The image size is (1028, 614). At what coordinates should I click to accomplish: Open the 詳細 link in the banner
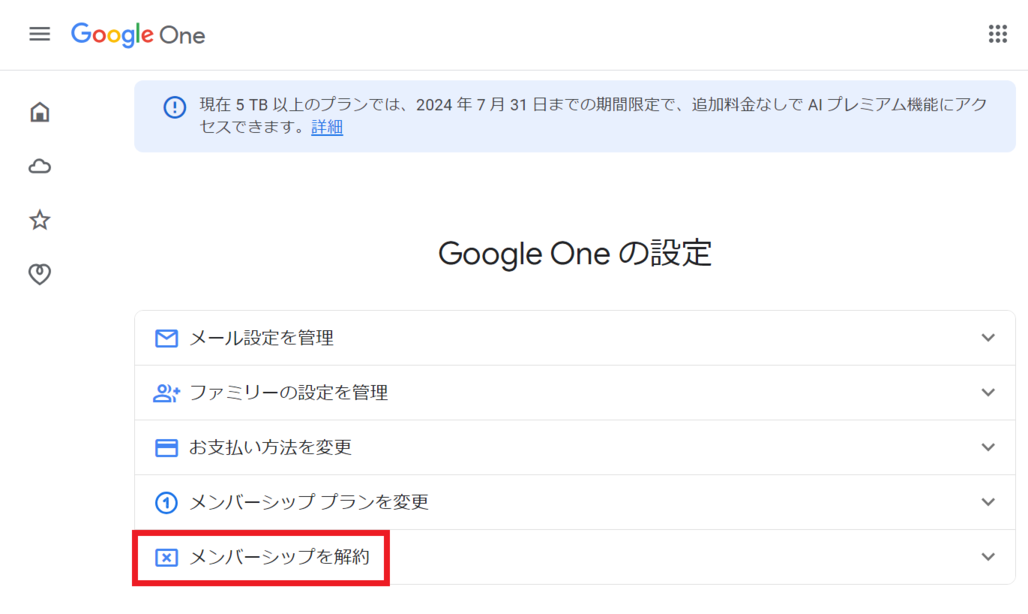327,128
